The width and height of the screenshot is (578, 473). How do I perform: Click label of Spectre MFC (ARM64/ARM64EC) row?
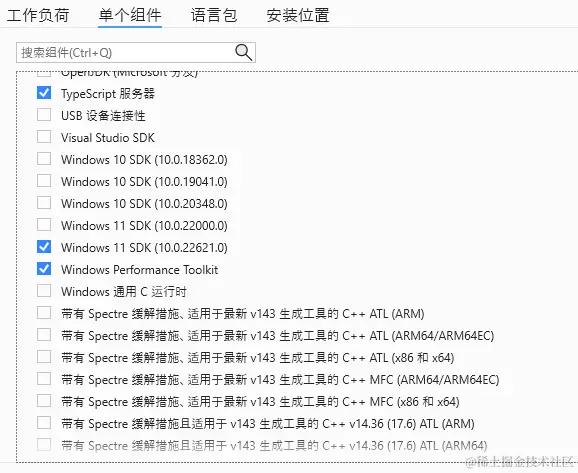tap(280, 380)
